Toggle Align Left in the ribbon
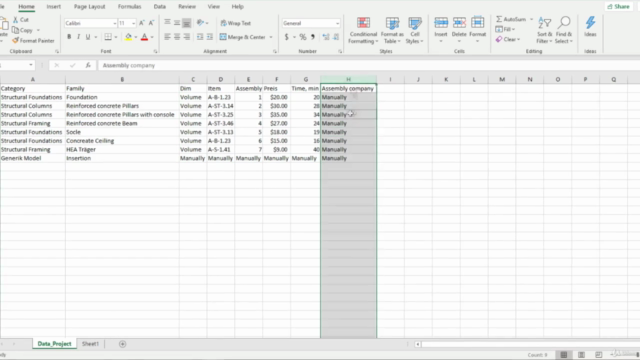The width and height of the screenshot is (640, 360). (167, 37)
